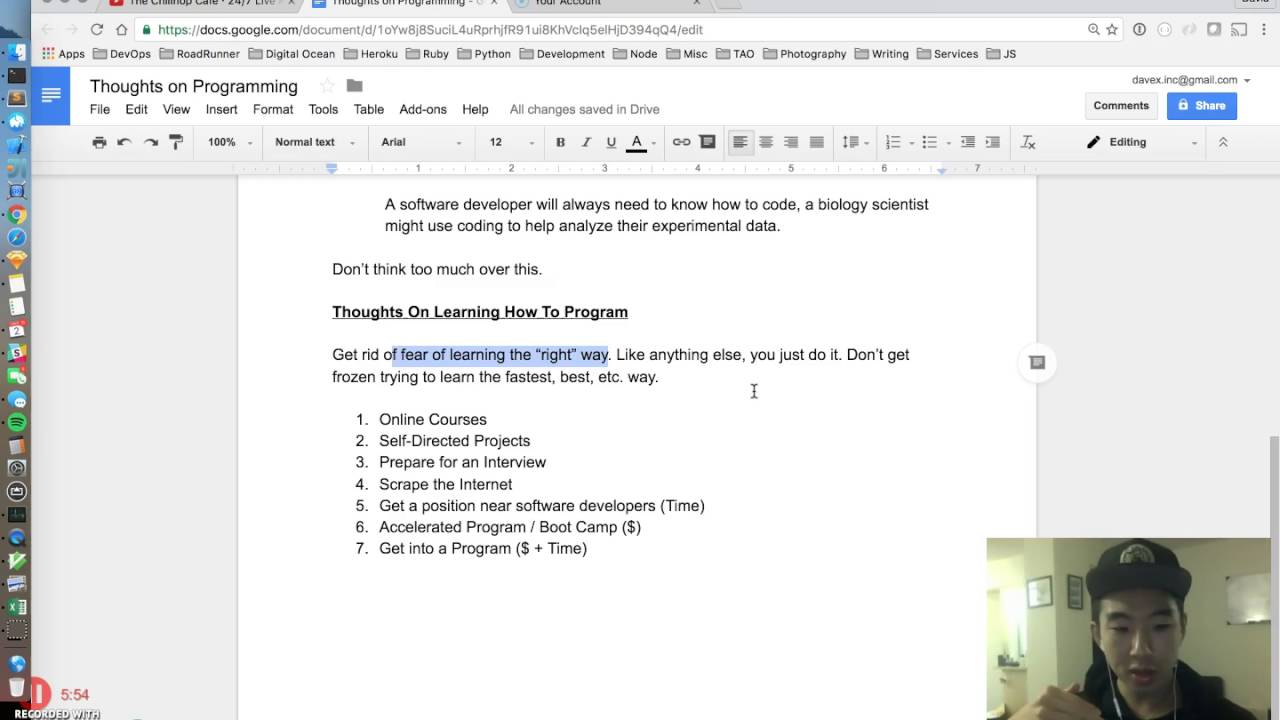Increase the paragraph indent
Viewport: 1280px width, 720px height.
click(x=992, y=142)
